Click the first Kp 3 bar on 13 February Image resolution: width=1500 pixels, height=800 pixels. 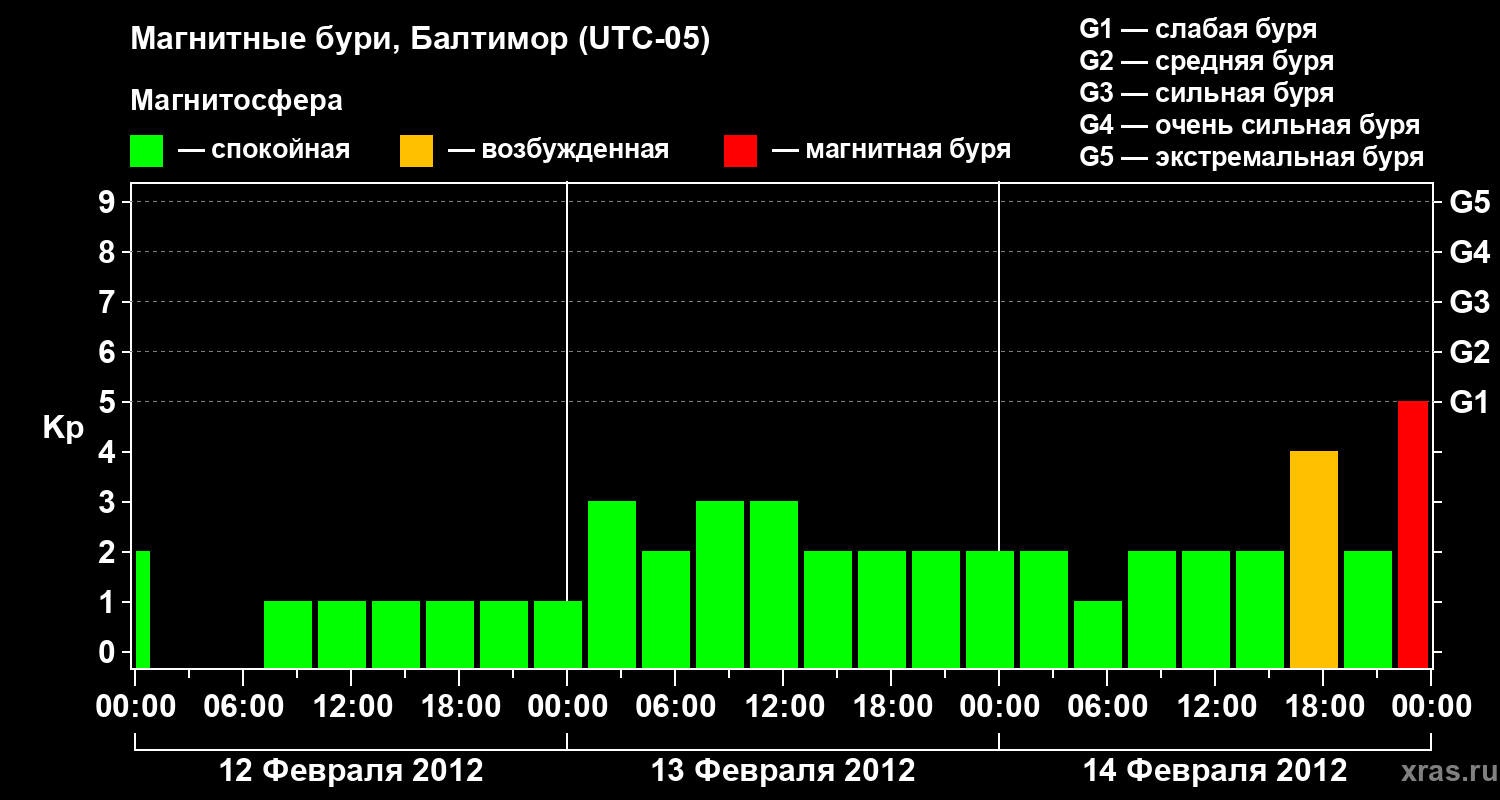612,584
